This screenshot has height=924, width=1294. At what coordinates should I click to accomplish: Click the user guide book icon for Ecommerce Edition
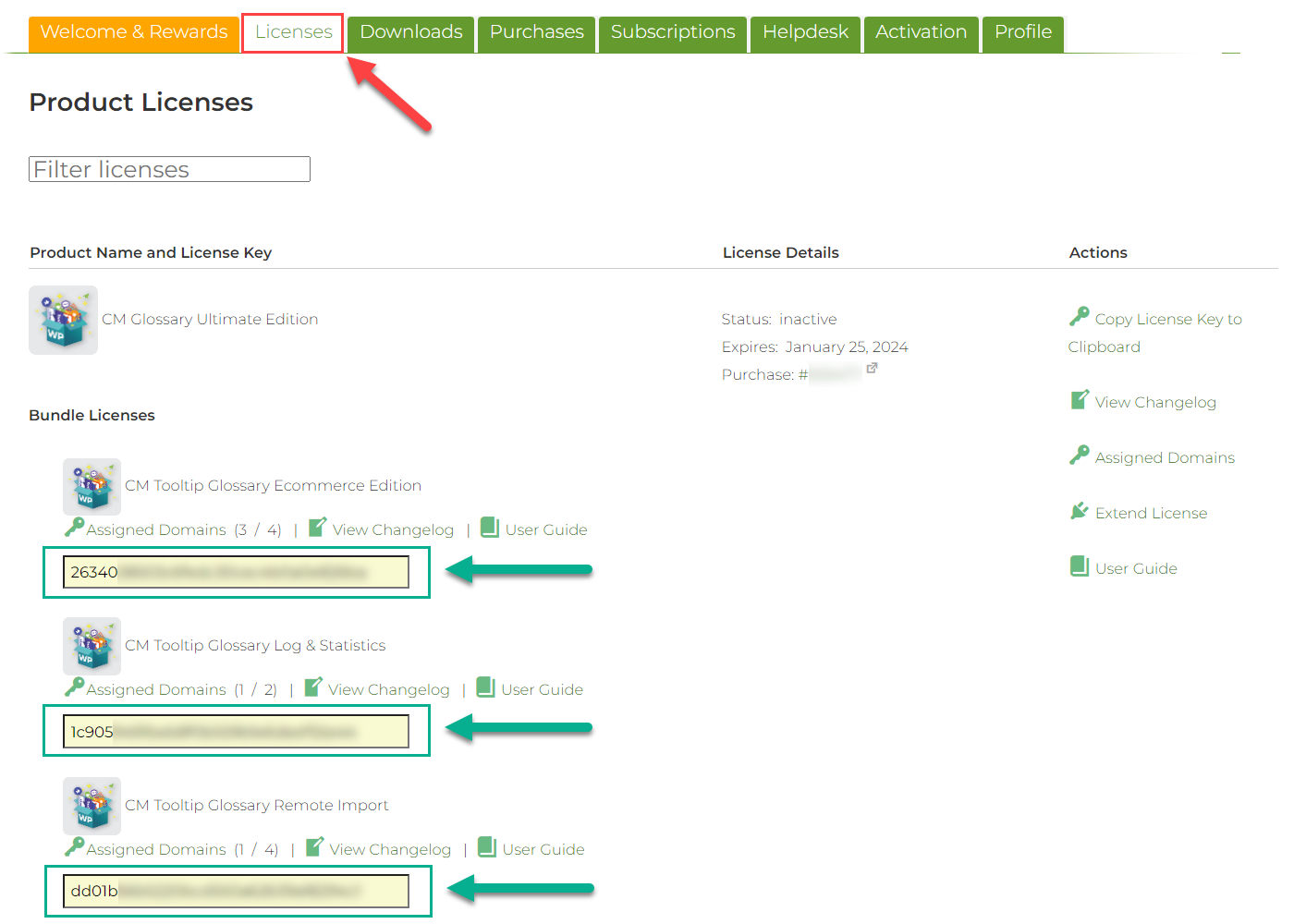click(x=490, y=528)
